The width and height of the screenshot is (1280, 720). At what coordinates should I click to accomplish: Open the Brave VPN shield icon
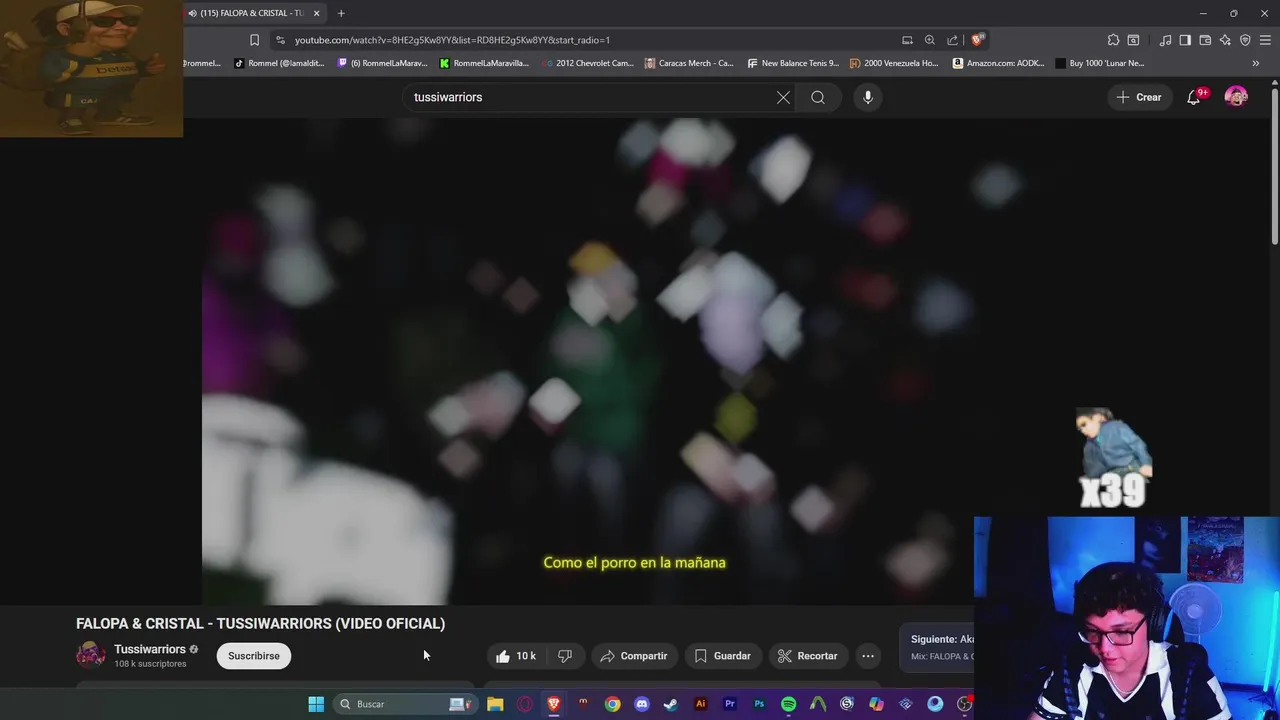(x=1245, y=40)
